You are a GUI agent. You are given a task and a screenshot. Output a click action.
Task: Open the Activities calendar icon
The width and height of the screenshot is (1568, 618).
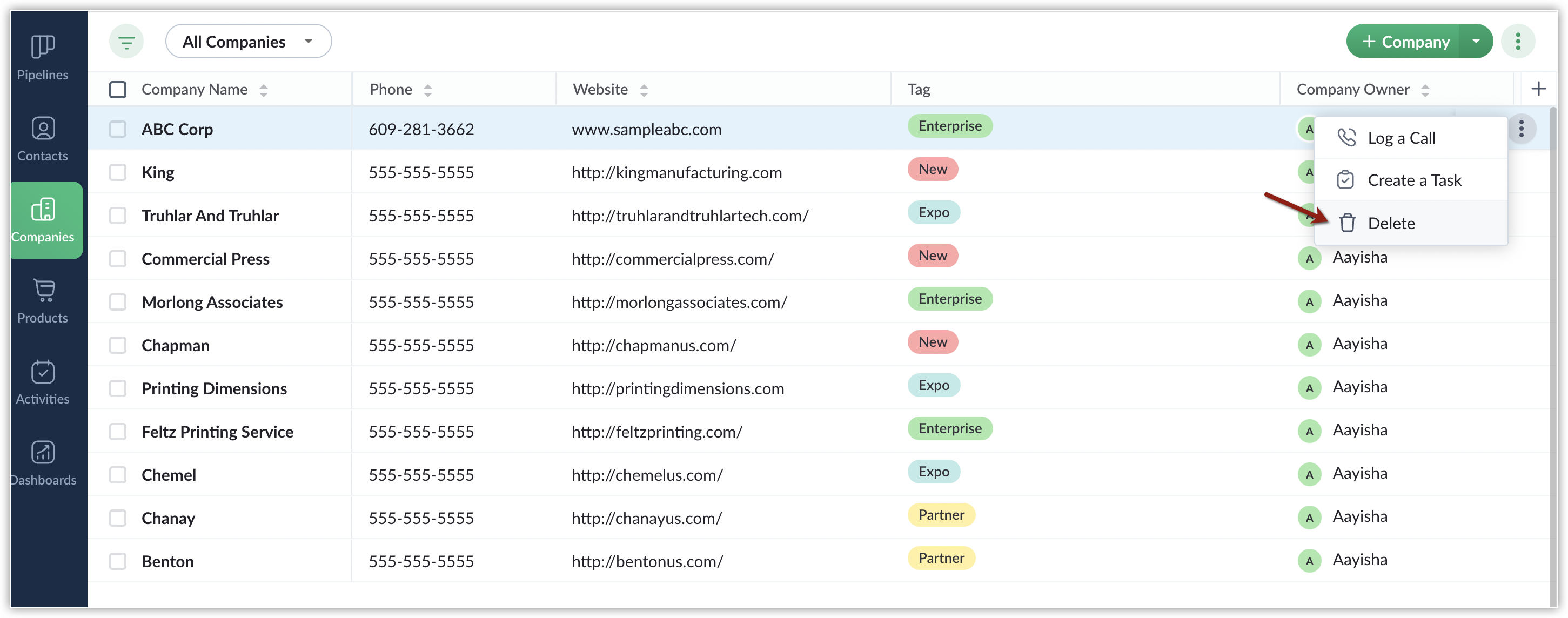pyautogui.click(x=43, y=372)
